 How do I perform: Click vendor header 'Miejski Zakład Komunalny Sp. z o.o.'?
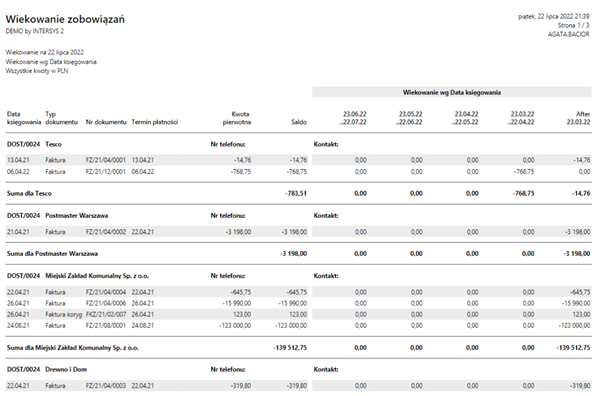pos(97,276)
